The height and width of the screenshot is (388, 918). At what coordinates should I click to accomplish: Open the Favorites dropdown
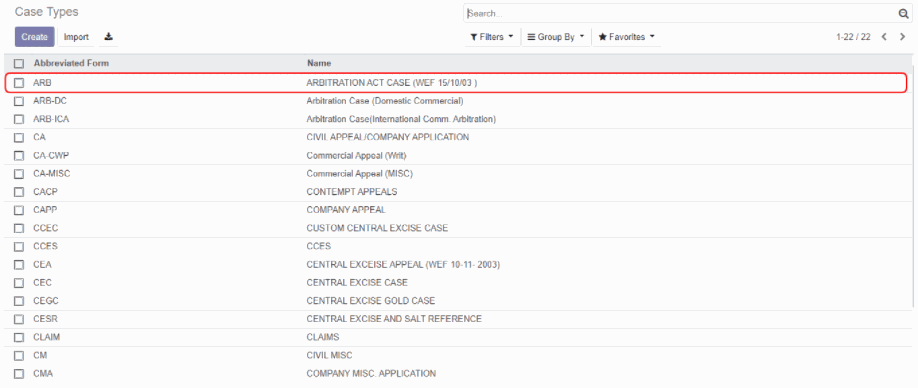626,37
